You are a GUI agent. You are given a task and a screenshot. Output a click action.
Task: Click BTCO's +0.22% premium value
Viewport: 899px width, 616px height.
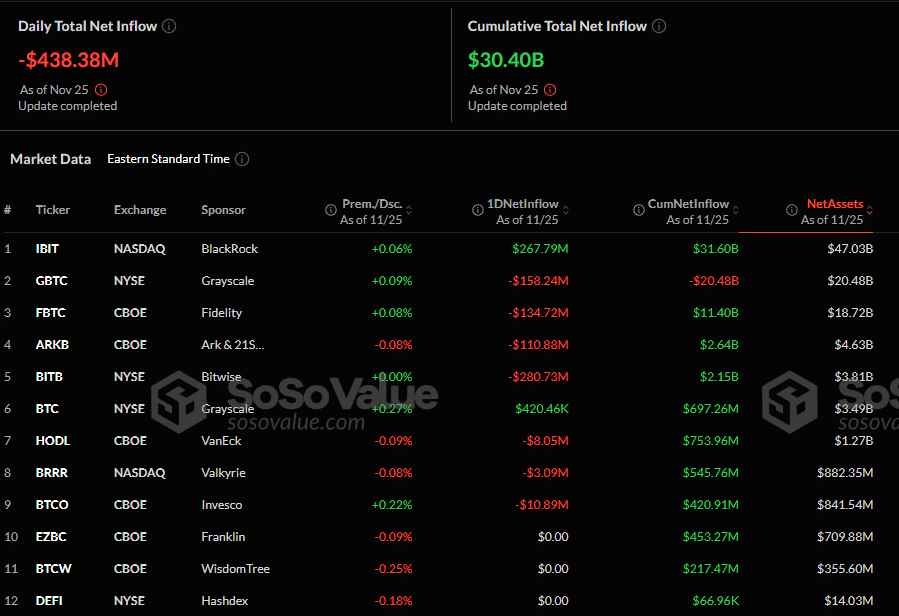392,505
